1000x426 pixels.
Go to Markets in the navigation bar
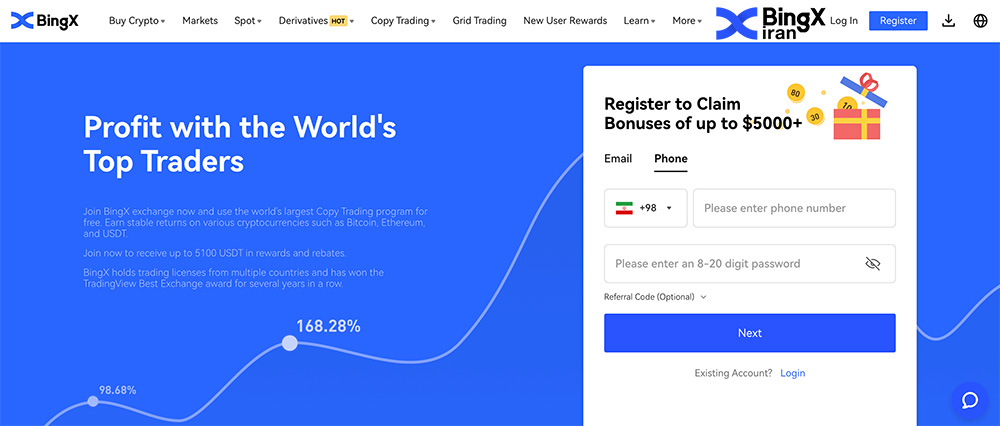200,20
